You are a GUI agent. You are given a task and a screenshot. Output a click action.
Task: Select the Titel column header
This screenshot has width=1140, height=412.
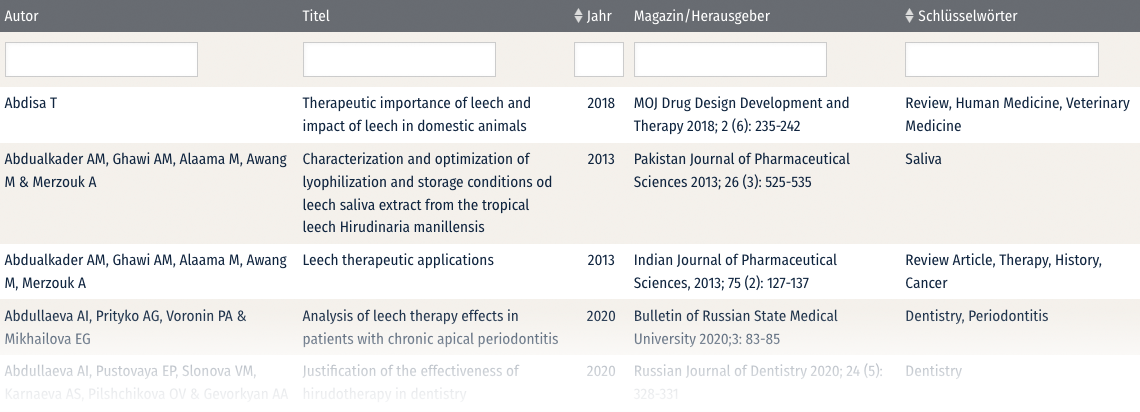316,16
